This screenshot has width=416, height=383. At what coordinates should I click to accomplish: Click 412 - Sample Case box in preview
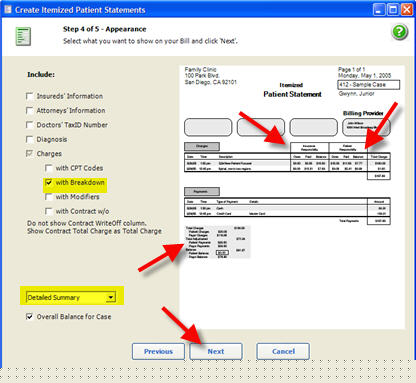click(x=369, y=85)
